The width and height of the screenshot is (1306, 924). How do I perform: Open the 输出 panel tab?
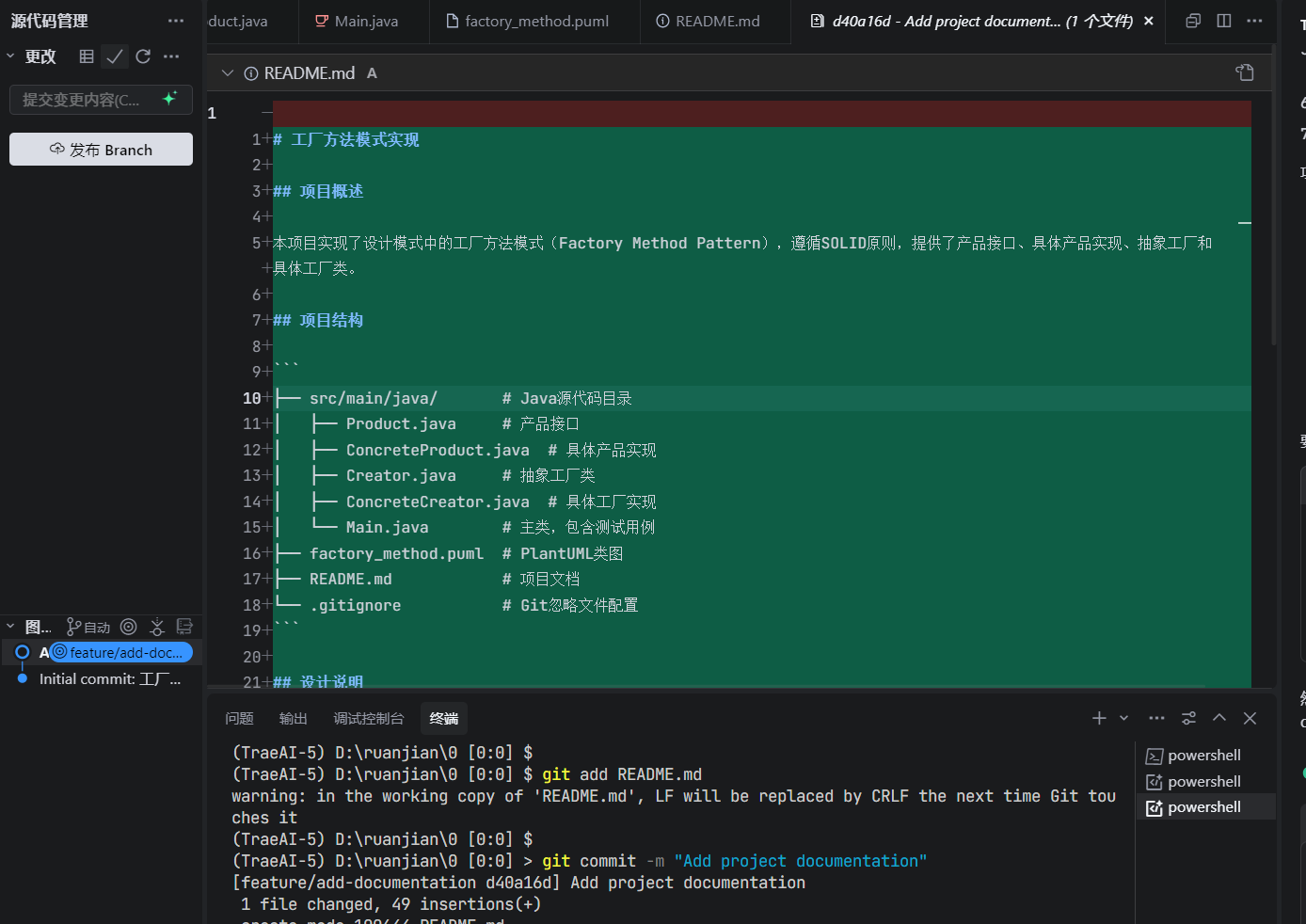[293, 718]
